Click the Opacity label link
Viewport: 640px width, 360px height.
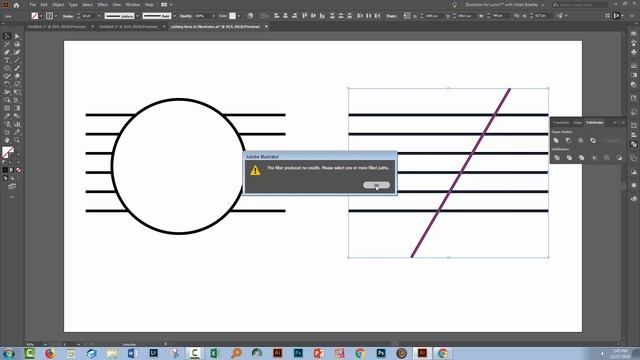186,16
